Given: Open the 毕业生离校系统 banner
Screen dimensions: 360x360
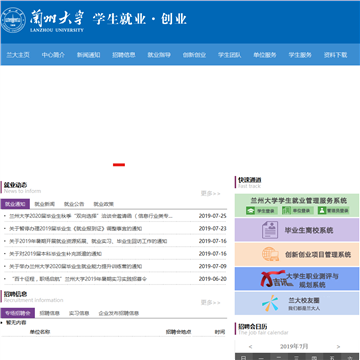Looking at the screenshot, I should coord(297,230).
